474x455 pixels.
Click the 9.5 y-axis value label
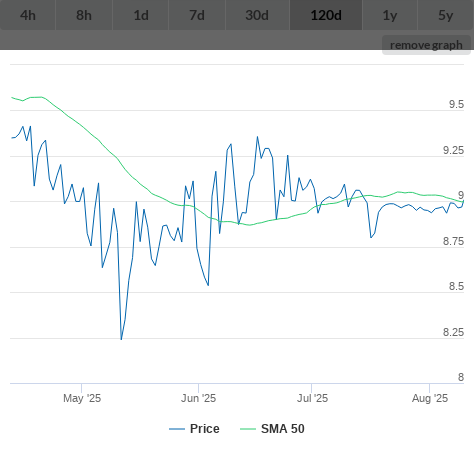(456, 104)
